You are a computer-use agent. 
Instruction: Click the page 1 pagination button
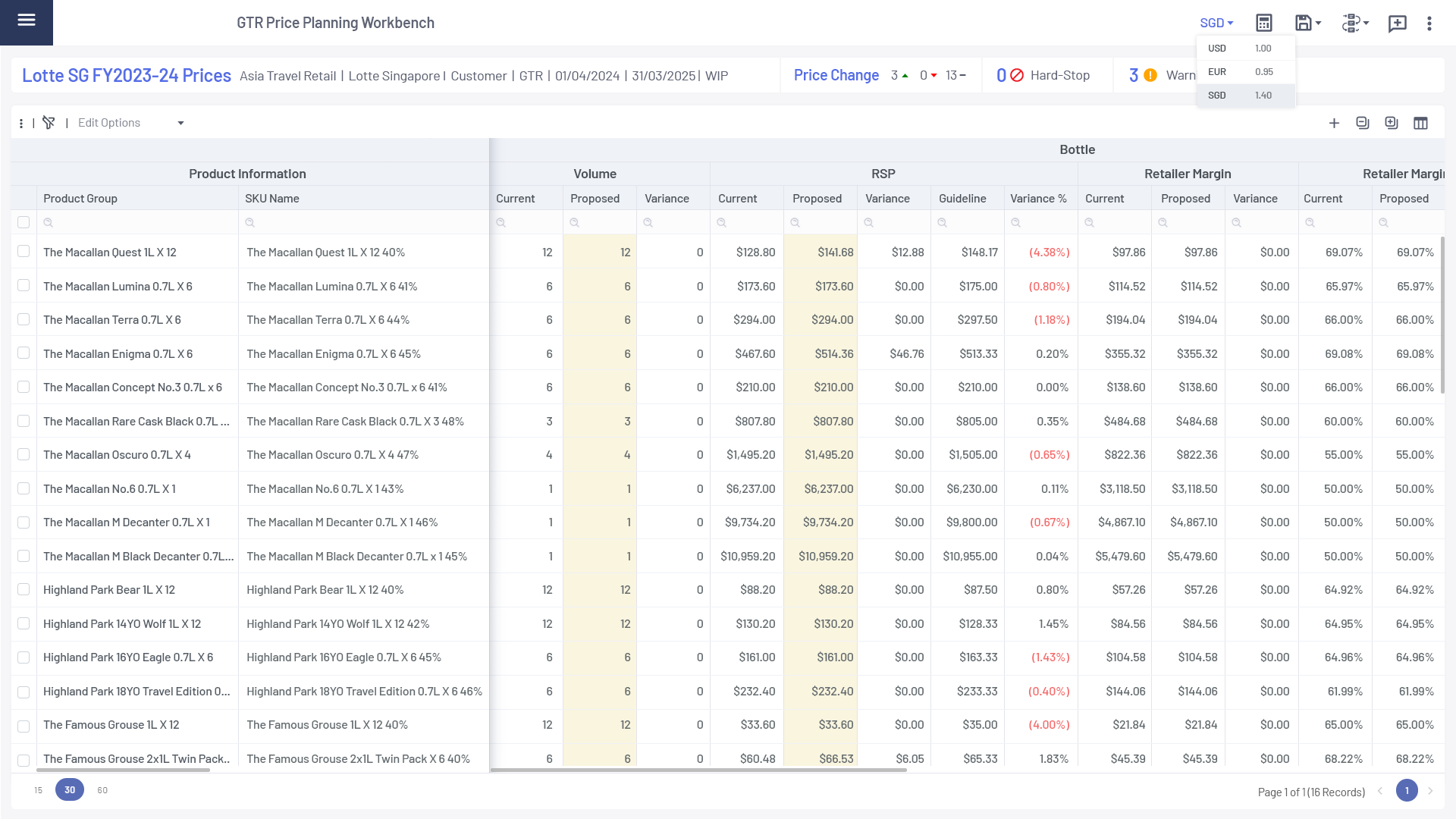(x=1407, y=791)
